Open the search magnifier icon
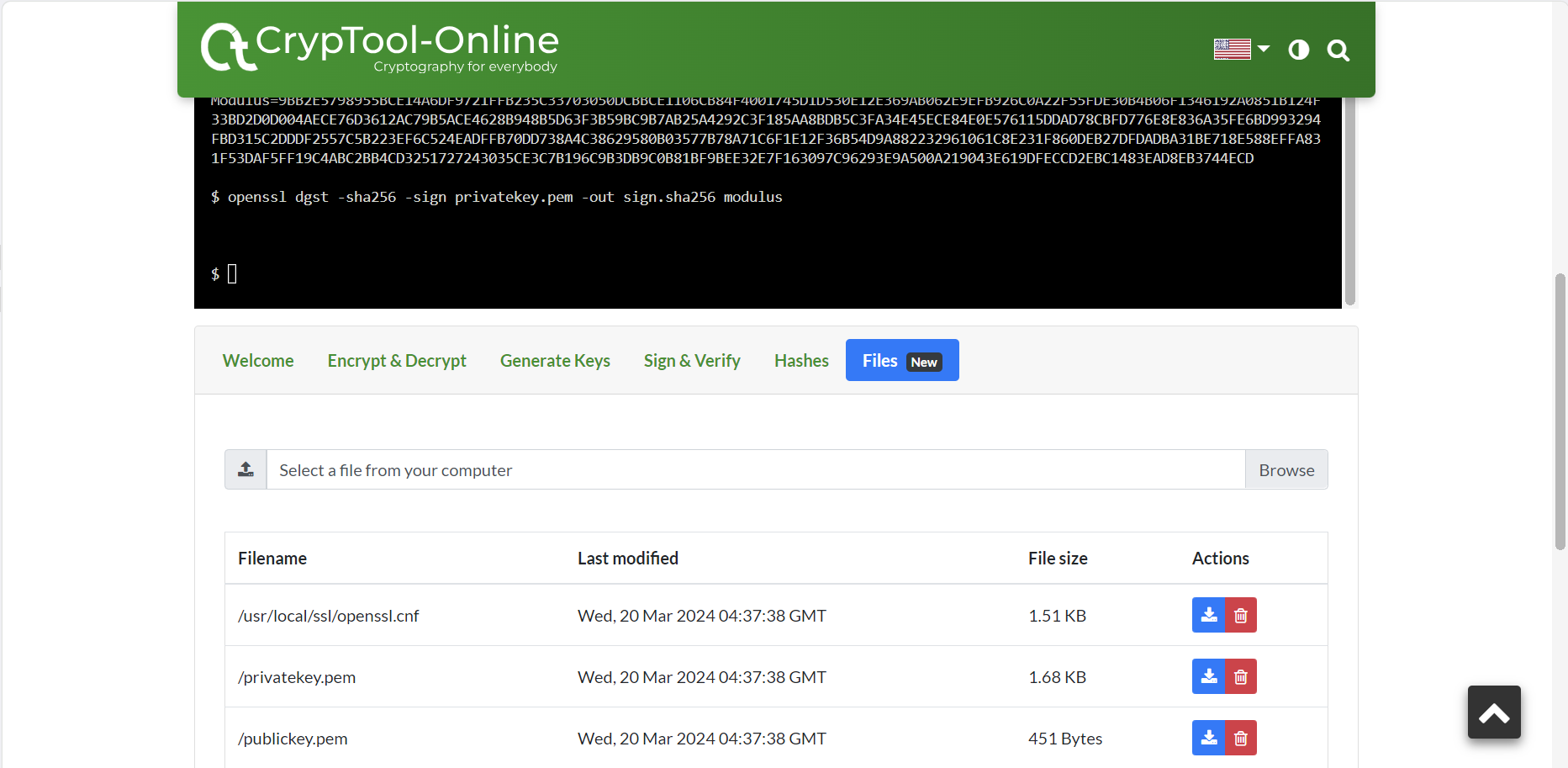This screenshot has height=768, width=1568. pyautogui.click(x=1338, y=50)
